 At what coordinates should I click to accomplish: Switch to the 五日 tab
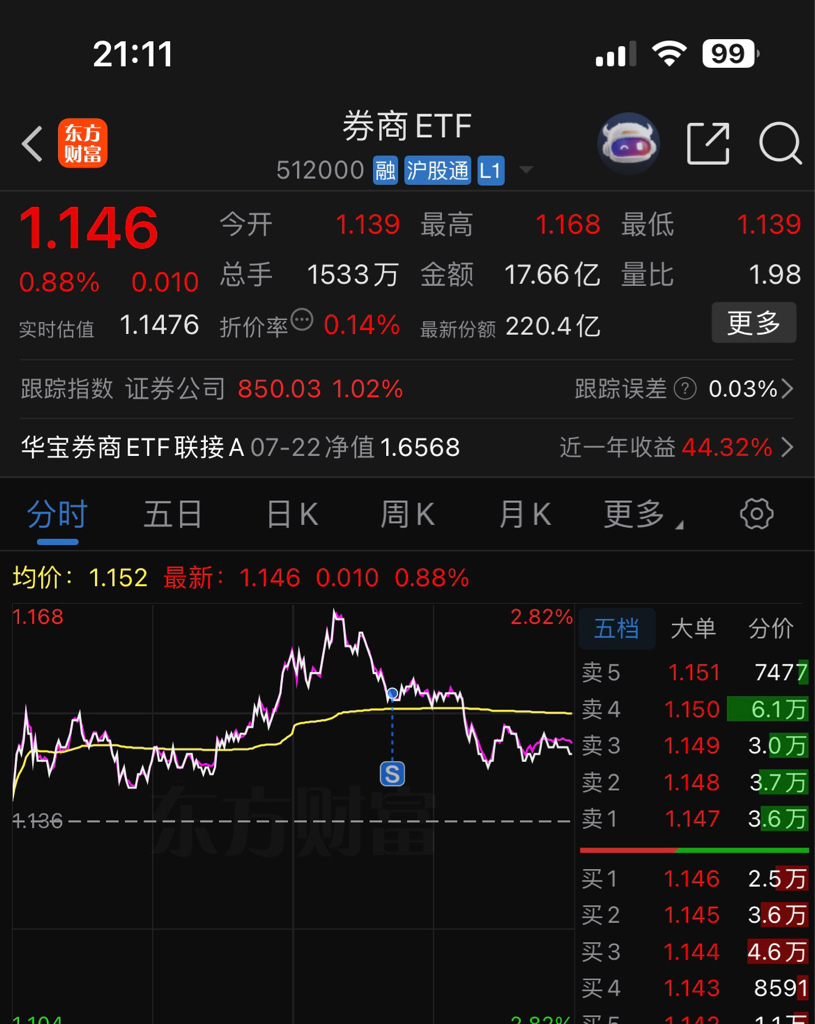pyautogui.click(x=173, y=515)
